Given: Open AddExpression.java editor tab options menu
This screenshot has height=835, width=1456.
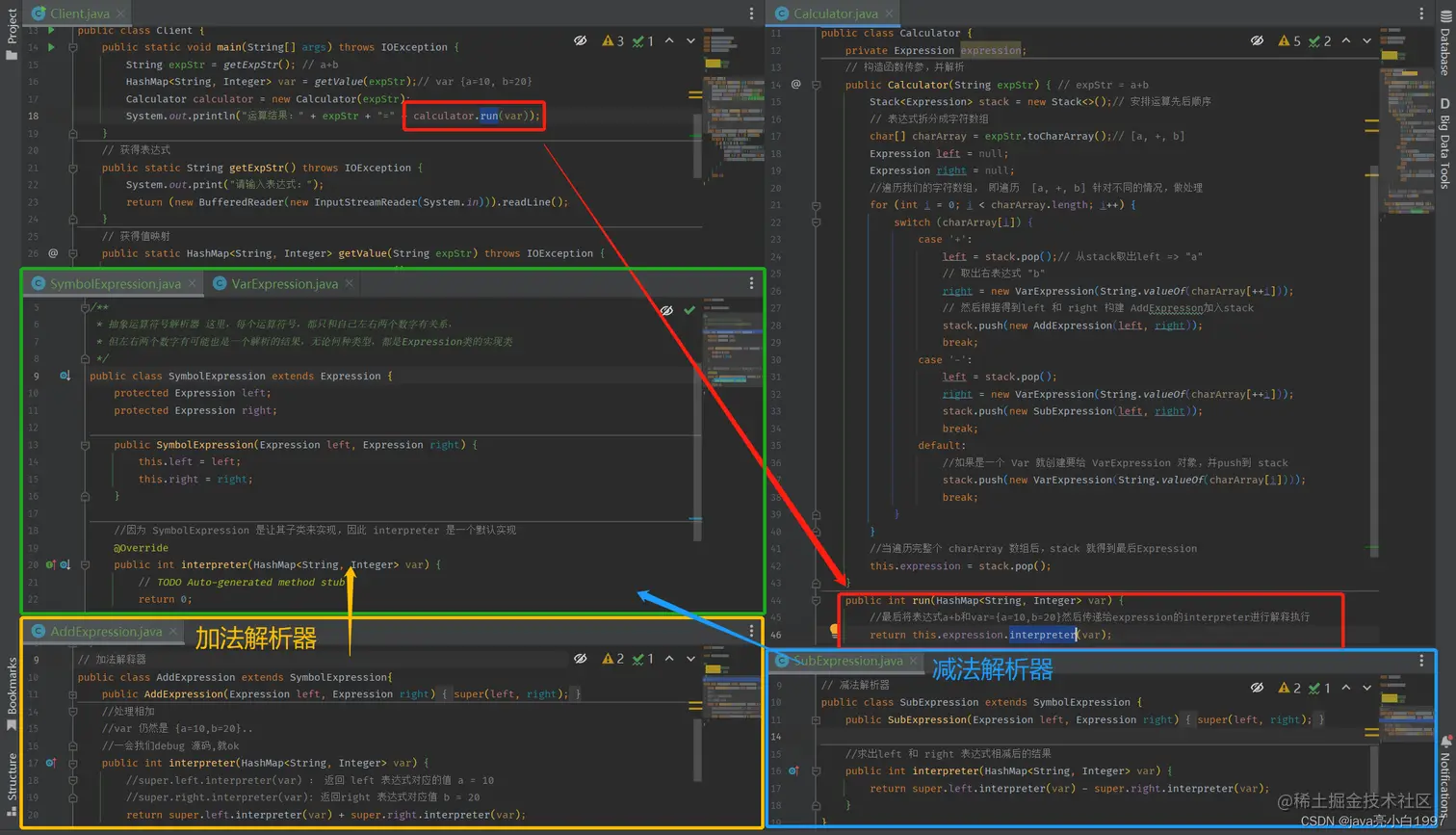Looking at the screenshot, I should [x=751, y=632].
